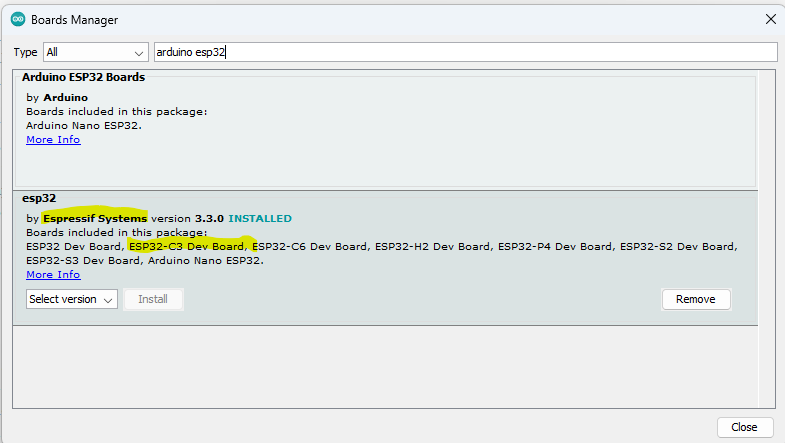Click the 'ESP32-C6 Dev Board' text
This screenshot has width=785, height=443.
pyautogui.click(x=309, y=247)
